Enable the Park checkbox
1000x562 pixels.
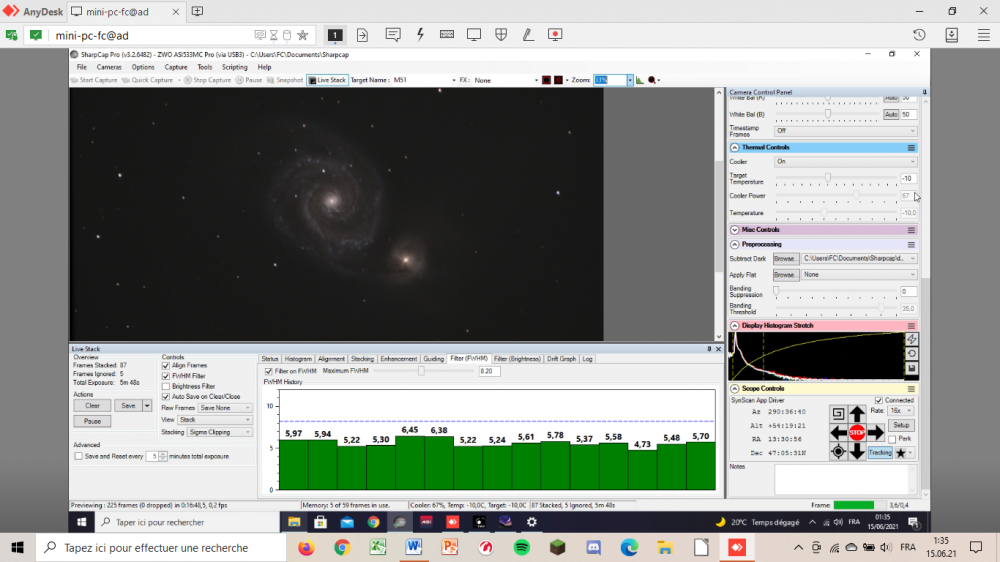(x=892, y=439)
